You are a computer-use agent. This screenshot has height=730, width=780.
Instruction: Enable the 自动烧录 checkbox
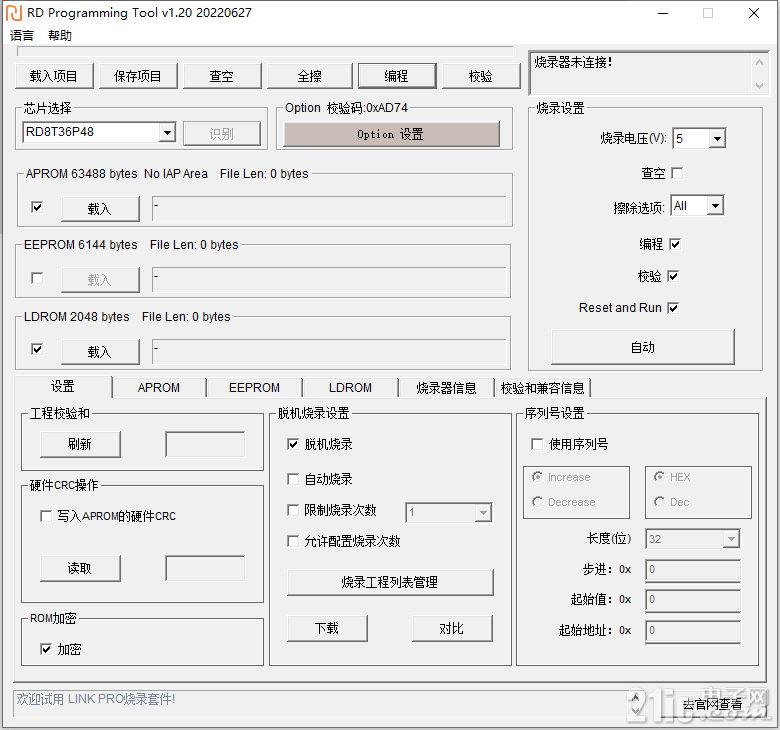(x=293, y=479)
